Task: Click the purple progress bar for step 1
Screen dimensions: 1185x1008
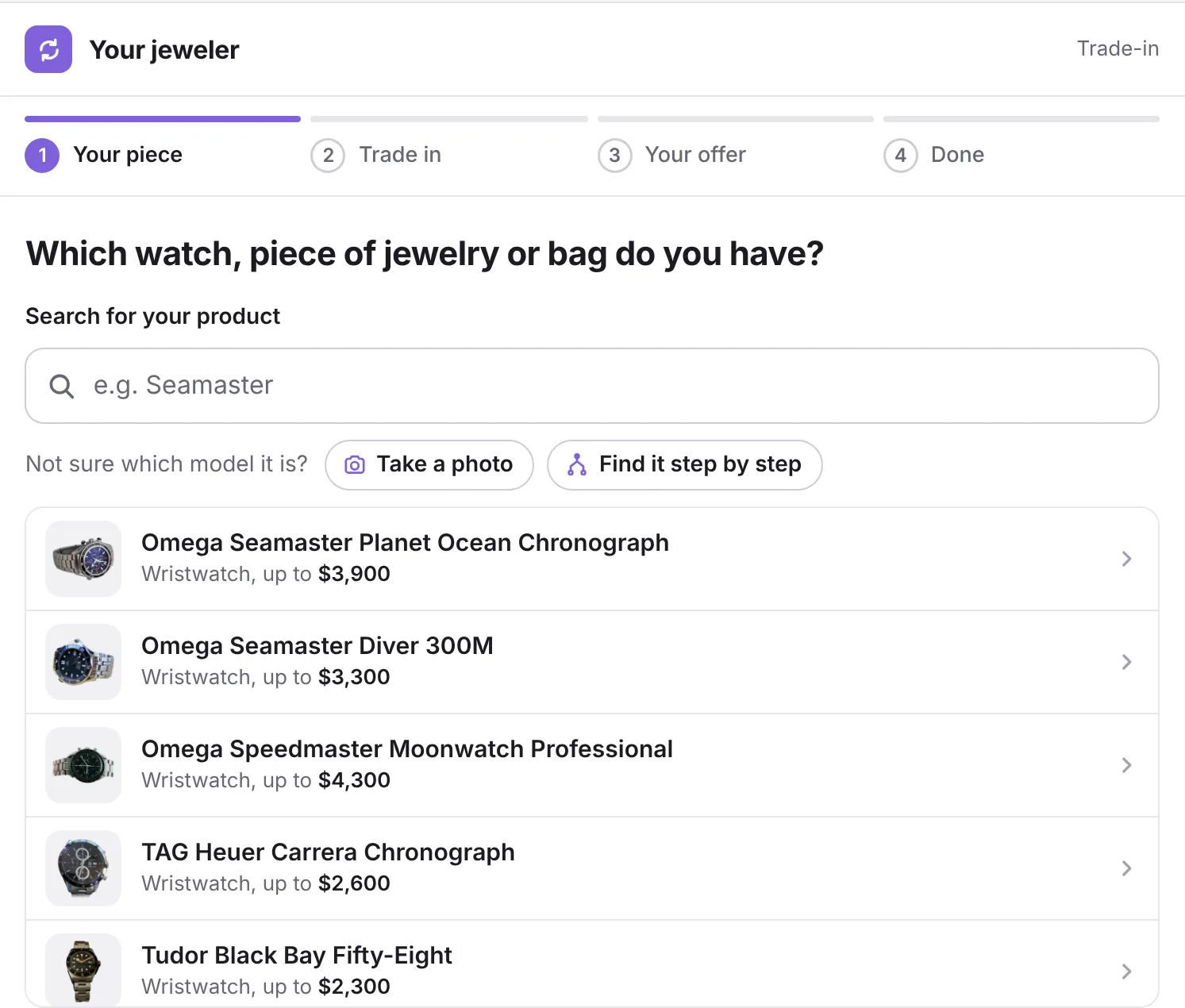Action: (x=163, y=119)
